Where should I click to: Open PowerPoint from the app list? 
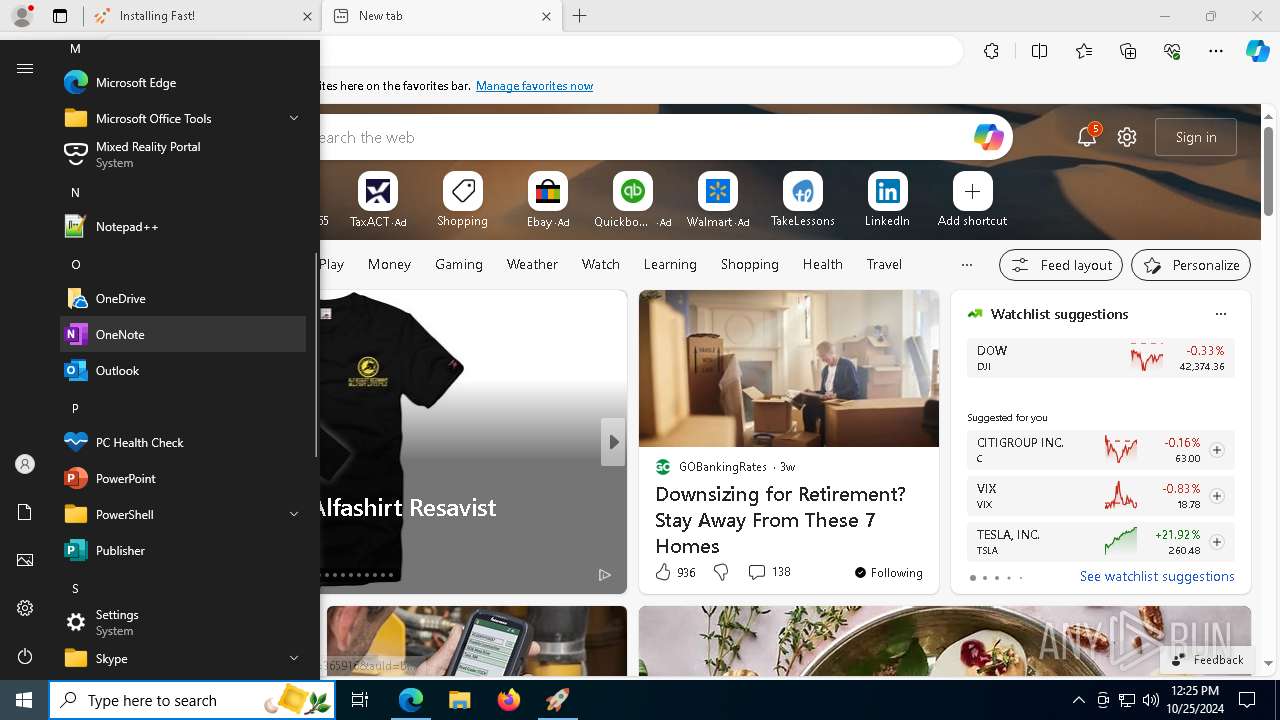(x=183, y=479)
